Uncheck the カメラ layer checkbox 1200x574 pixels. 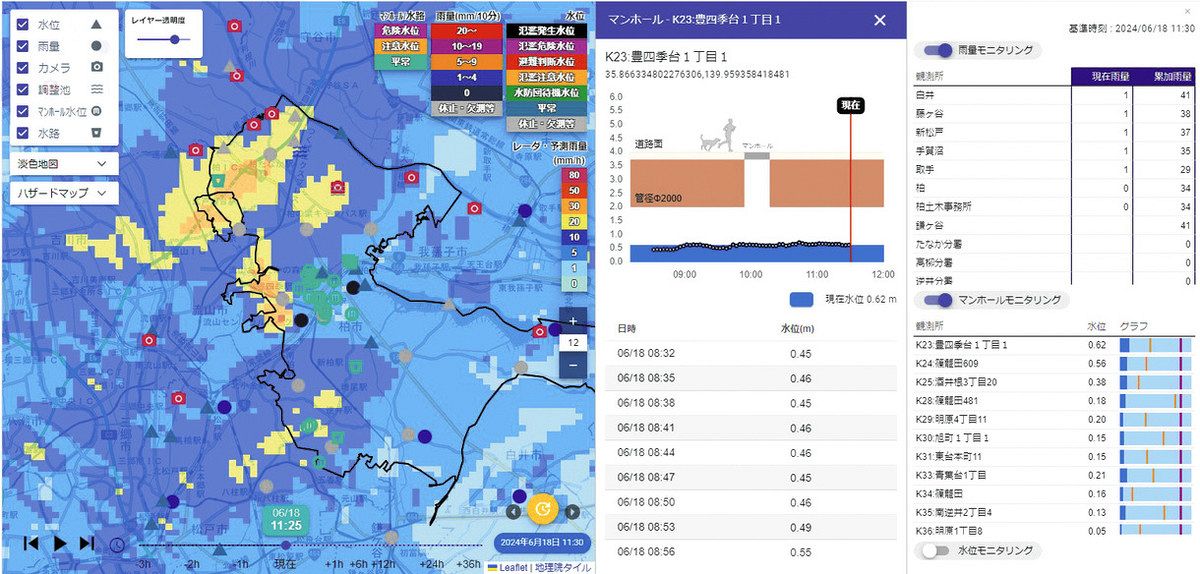pyautogui.click(x=24, y=67)
